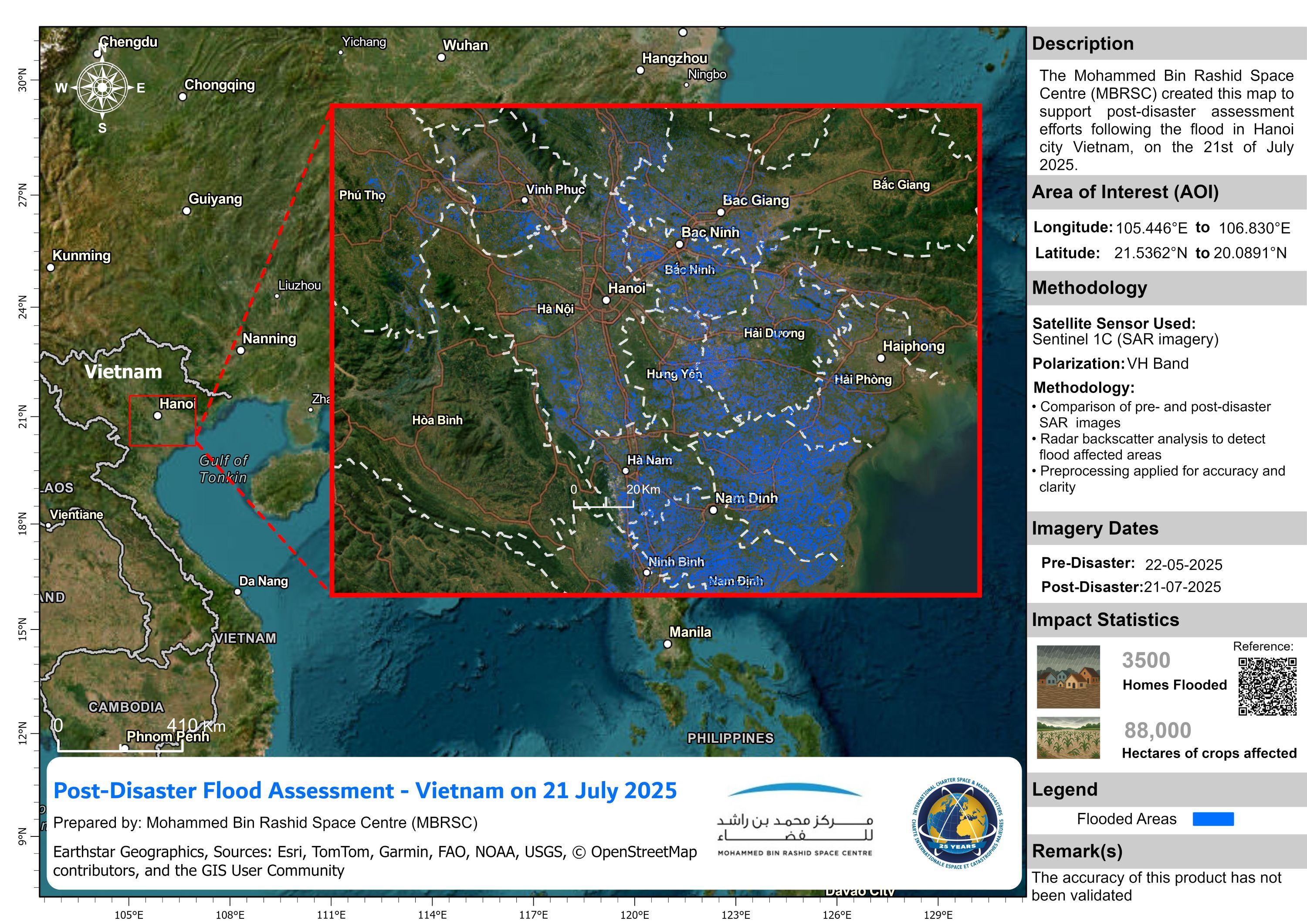The image size is (1307, 924).
Task: Click the compass rose icon
Action: (102, 87)
